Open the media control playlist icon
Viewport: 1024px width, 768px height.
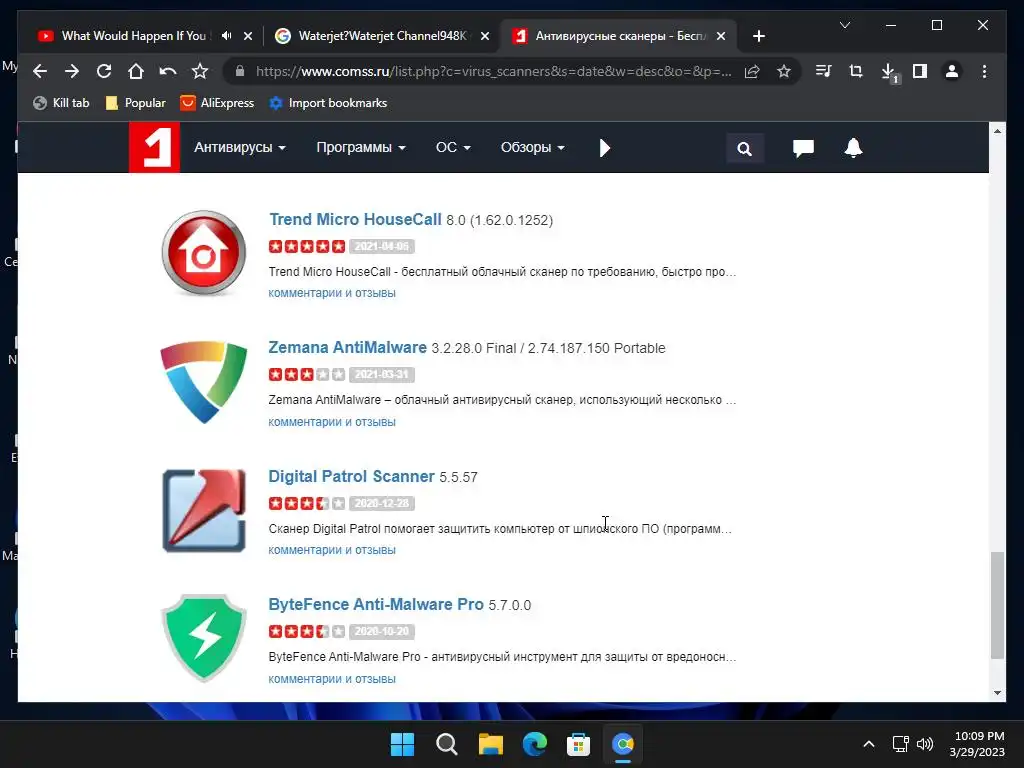(824, 71)
